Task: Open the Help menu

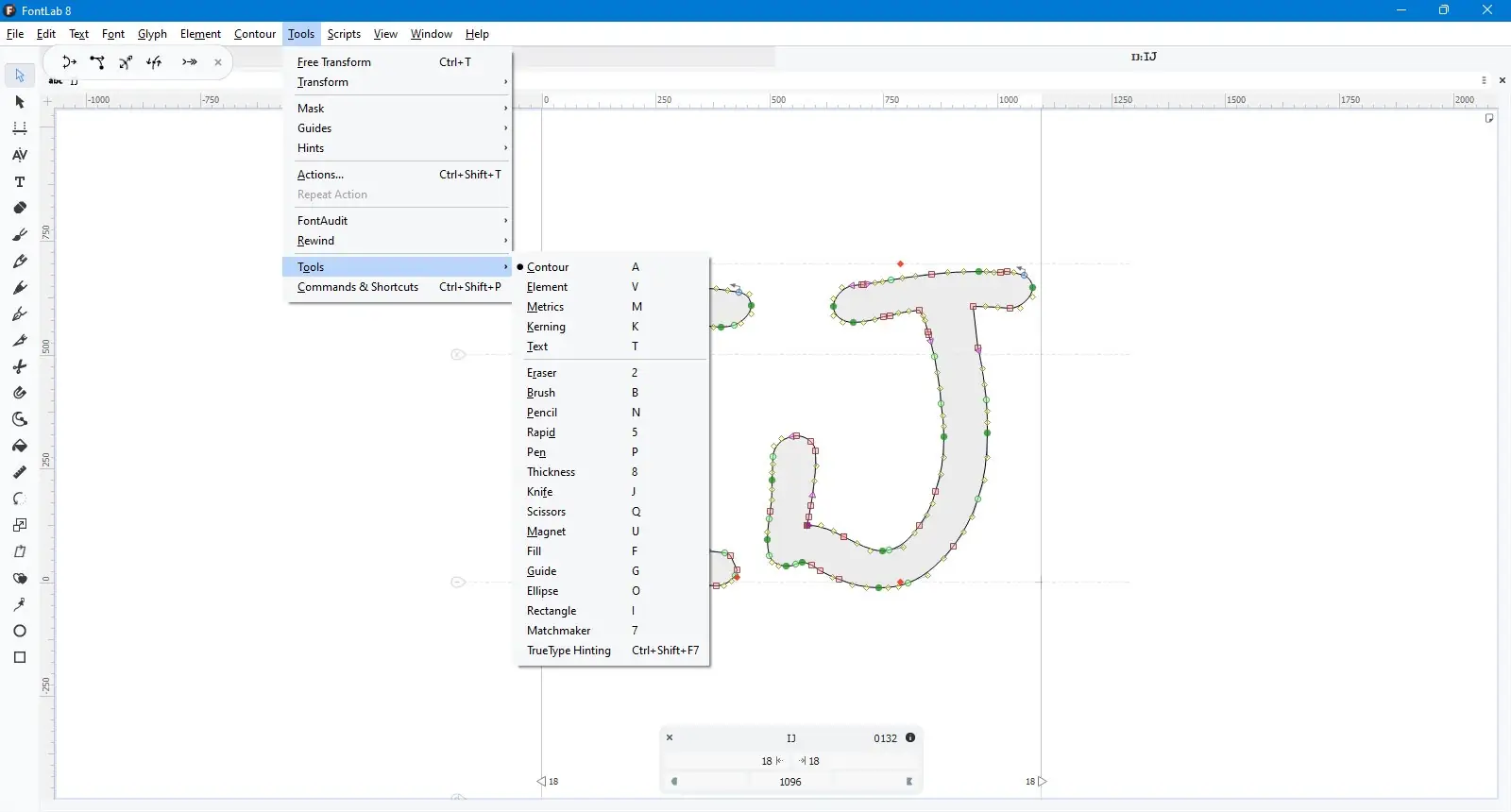Action: coord(477,34)
